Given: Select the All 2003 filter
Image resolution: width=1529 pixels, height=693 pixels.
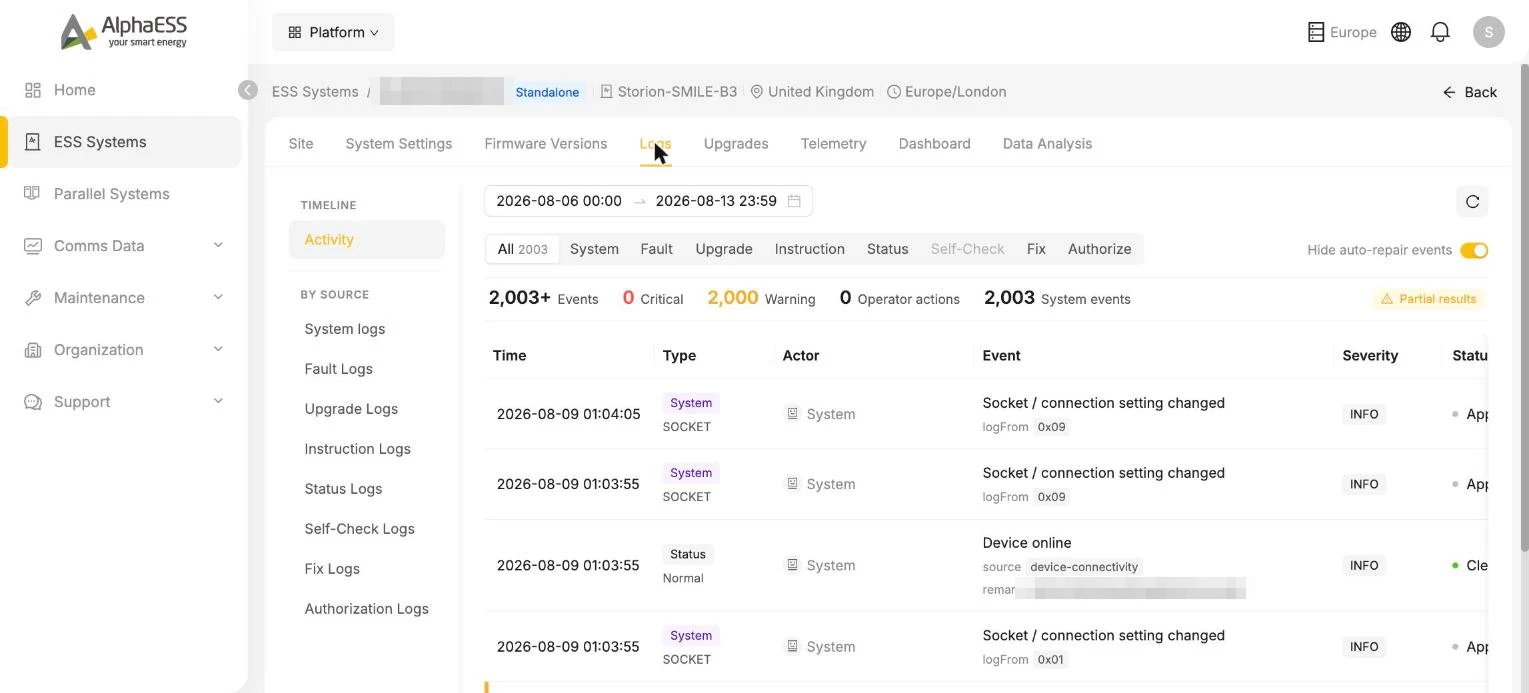Looking at the screenshot, I should point(522,249).
